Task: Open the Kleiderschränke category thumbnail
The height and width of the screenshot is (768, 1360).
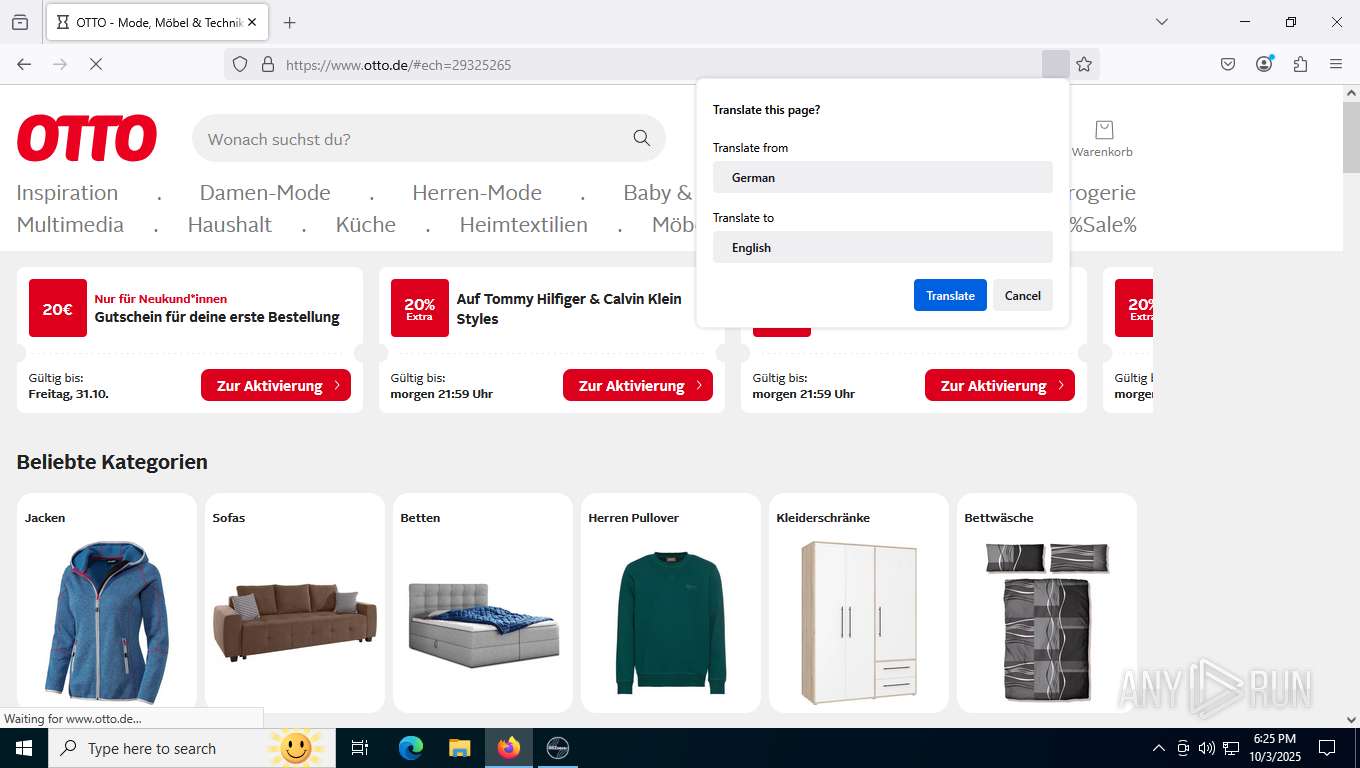Action: point(859,603)
